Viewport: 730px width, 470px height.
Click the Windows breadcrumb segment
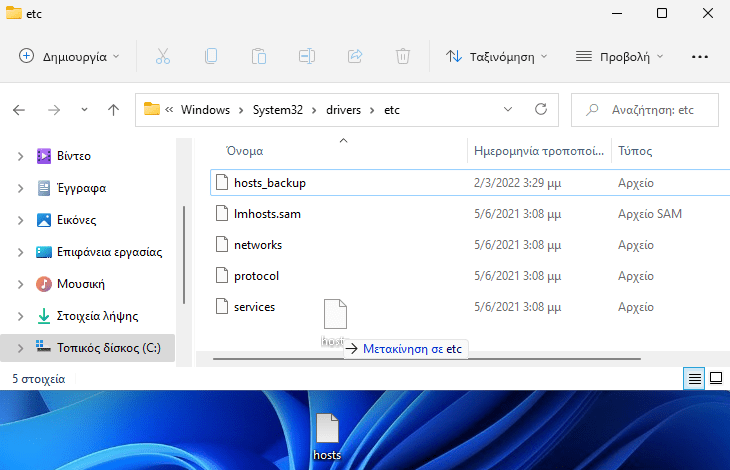(x=205, y=110)
